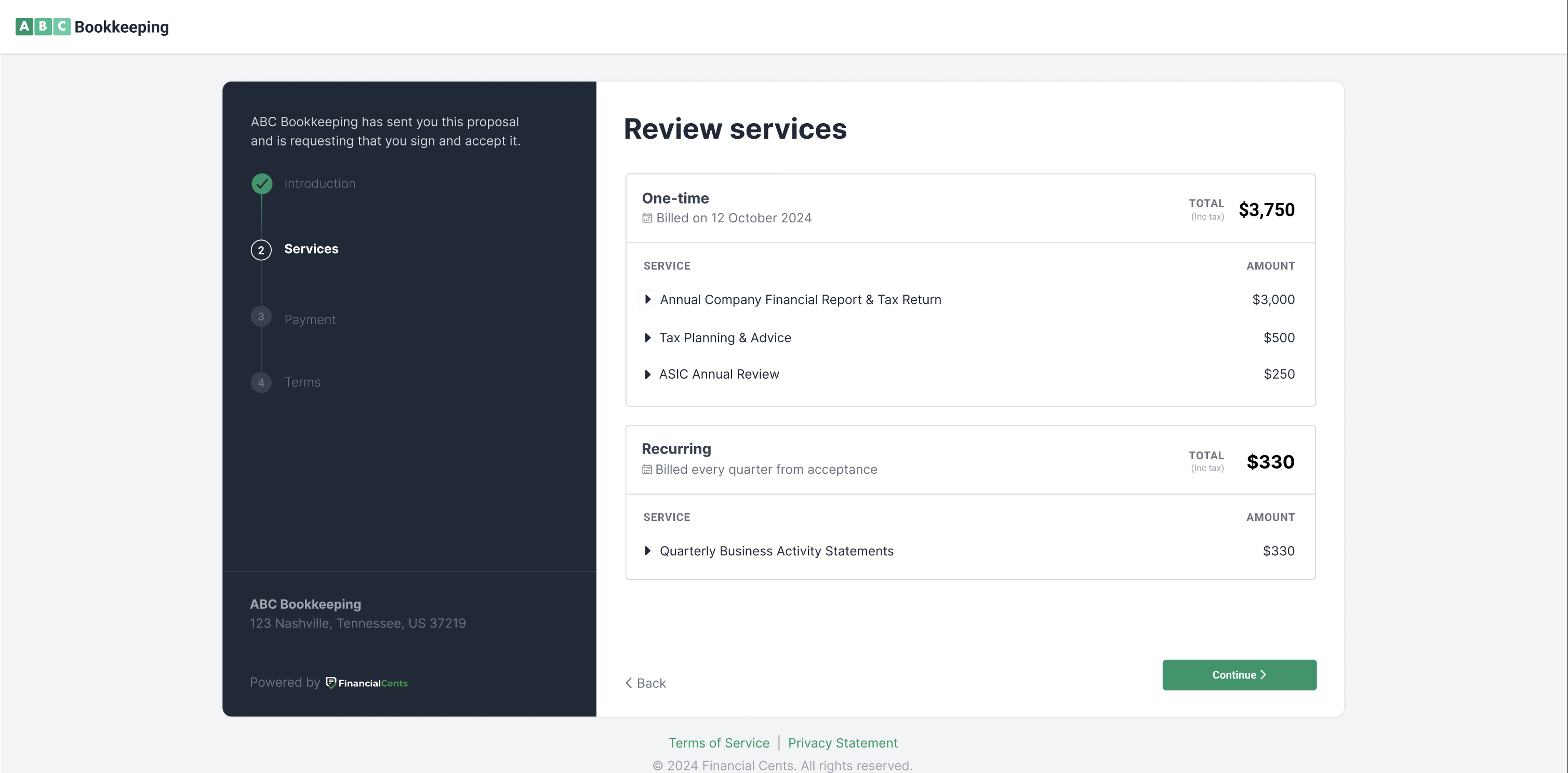This screenshot has width=1568, height=773.
Task: Click the green Continue button
Action: coord(1239,675)
